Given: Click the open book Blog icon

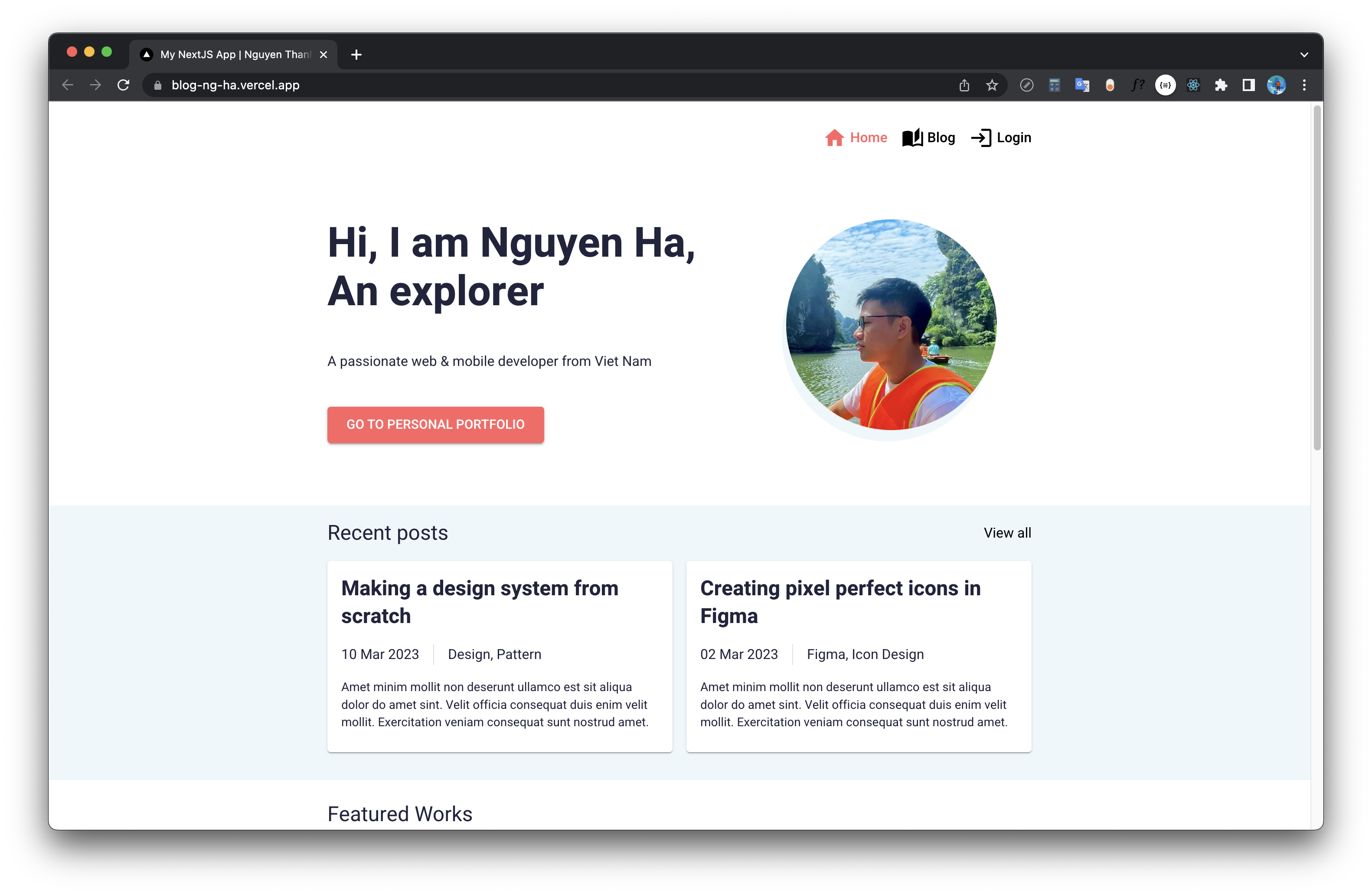Looking at the screenshot, I should pyautogui.click(x=912, y=138).
